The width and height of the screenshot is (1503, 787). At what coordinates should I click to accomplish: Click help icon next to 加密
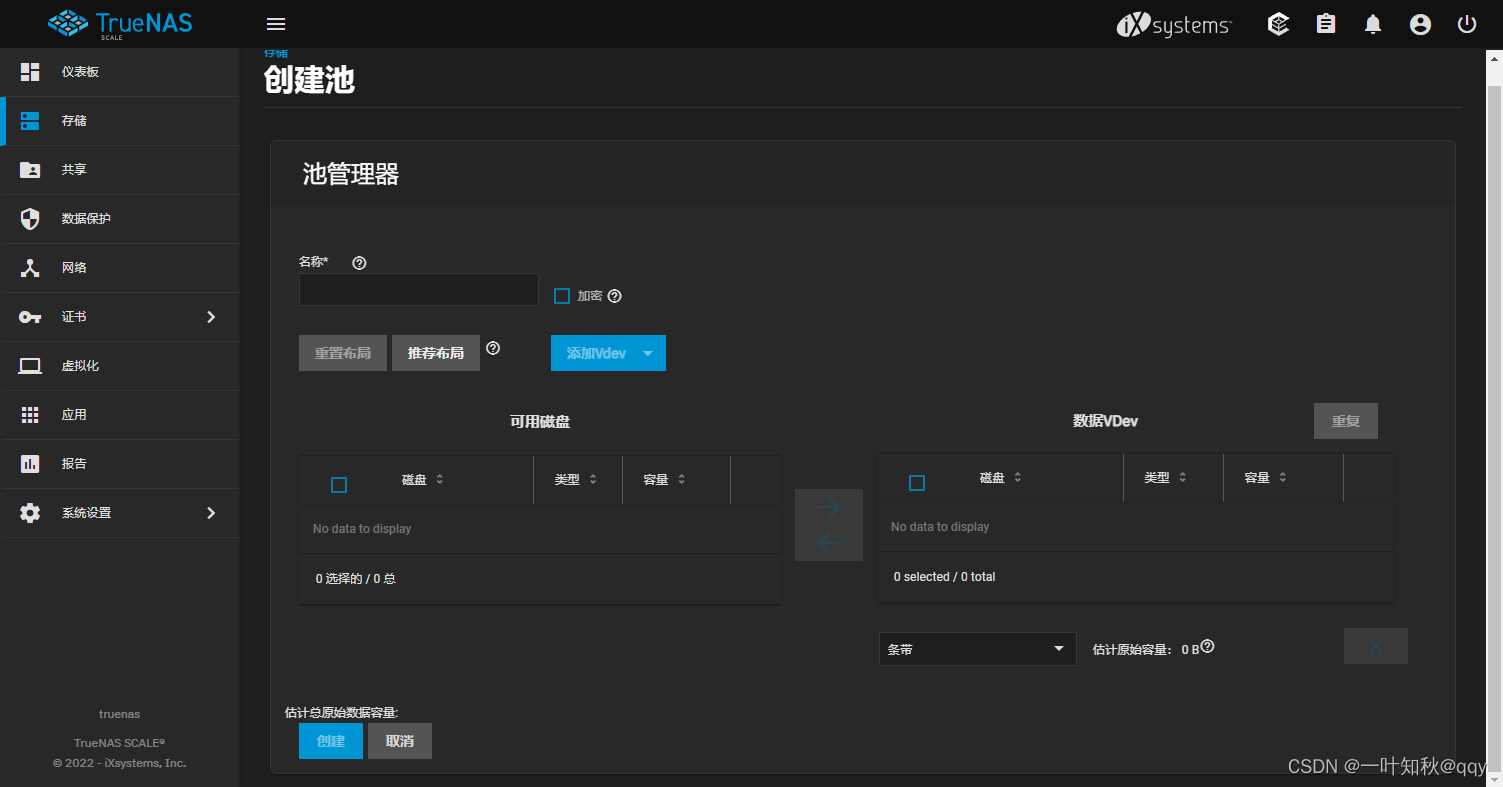615,296
